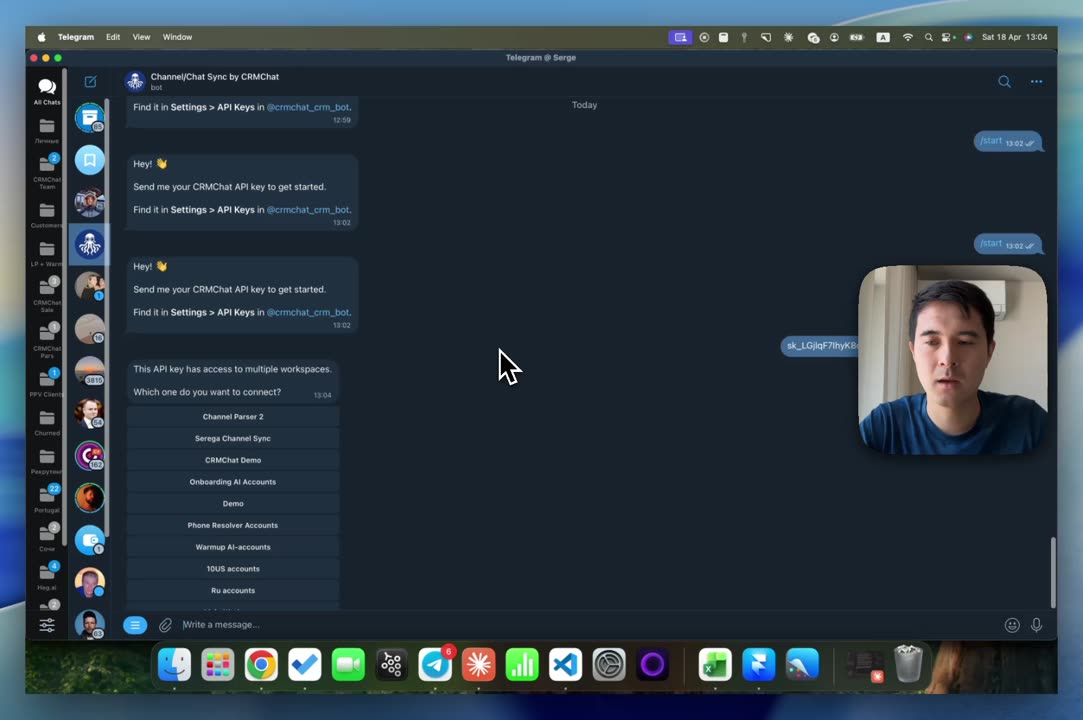Open the CRMChat Team folder
The height and width of the screenshot is (720, 1083).
pos(47,171)
